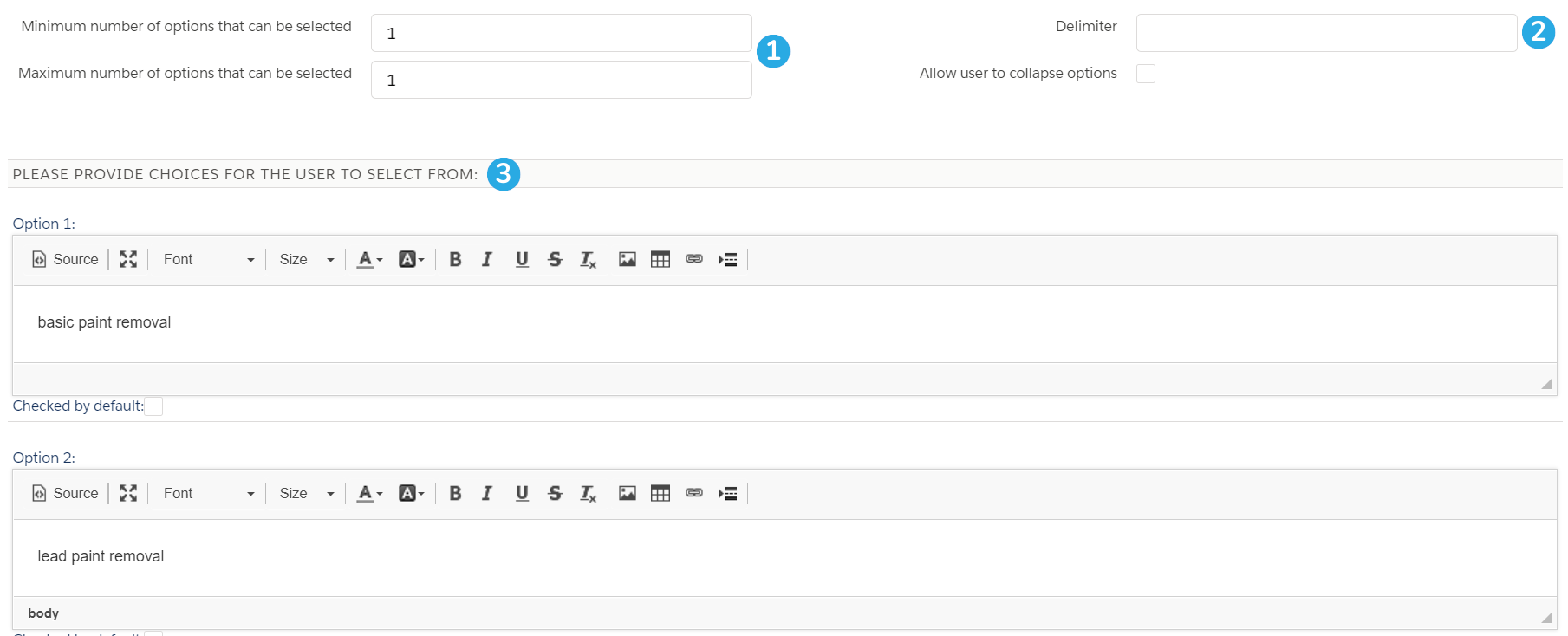The height and width of the screenshot is (636, 1568).
Task: Apply Strikethrough in Option 2 editor
Action: pos(555,493)
